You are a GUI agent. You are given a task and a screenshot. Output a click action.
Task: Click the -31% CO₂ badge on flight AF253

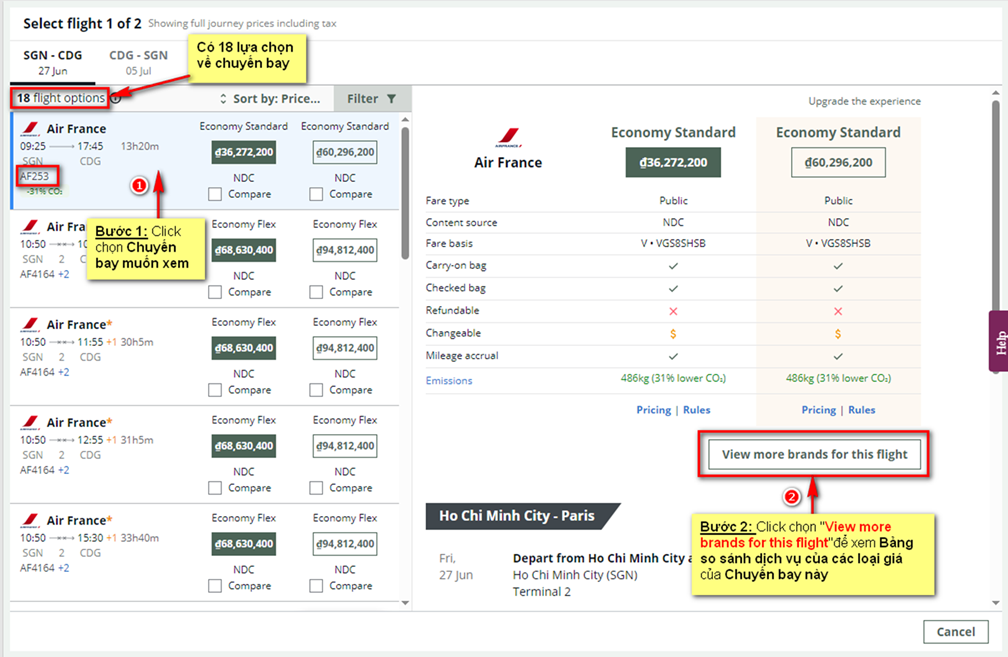tap(44, 192)
